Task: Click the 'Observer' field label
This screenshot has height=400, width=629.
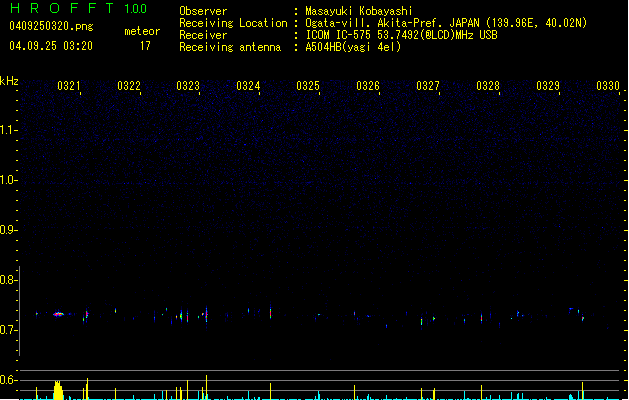Action: (x=203, y=11)
